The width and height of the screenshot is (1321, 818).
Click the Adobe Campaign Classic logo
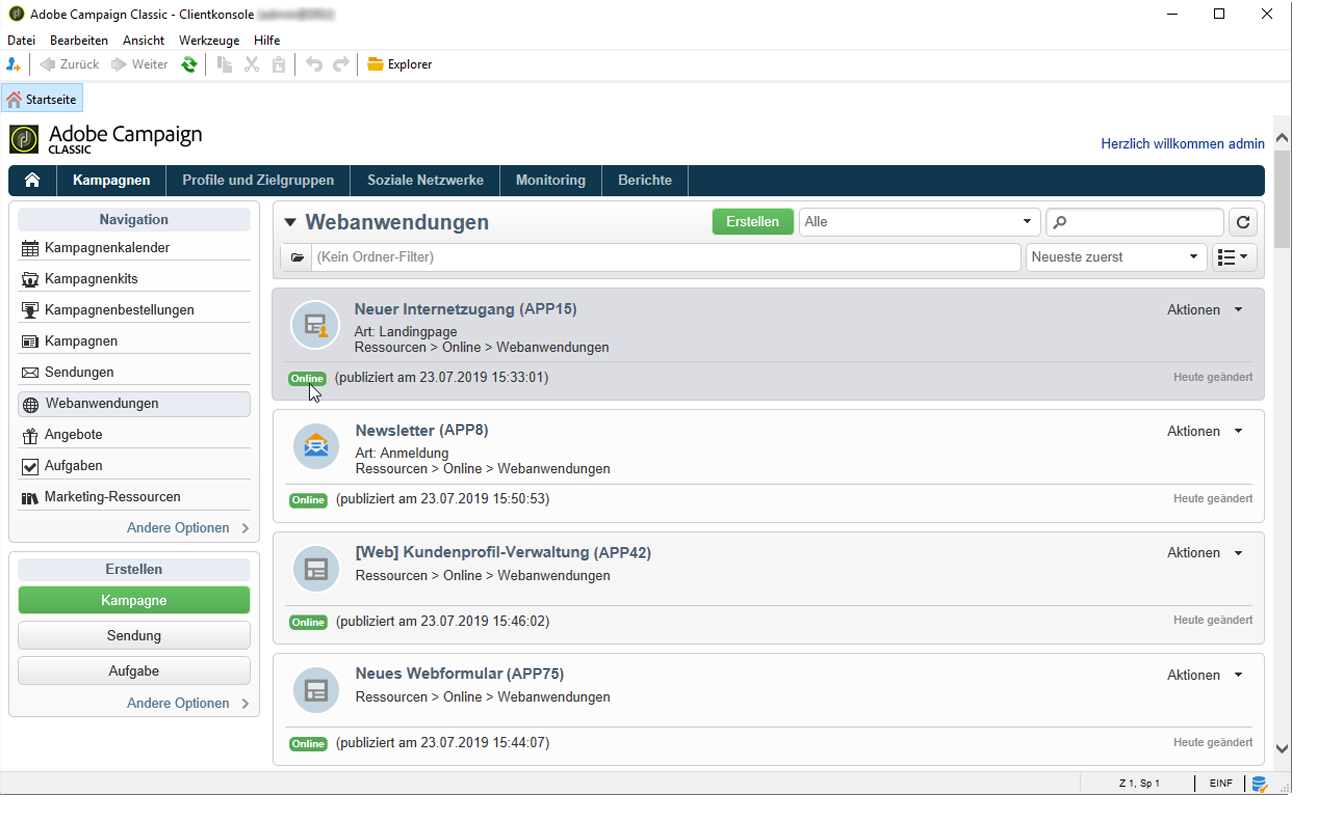coord(106,139)
